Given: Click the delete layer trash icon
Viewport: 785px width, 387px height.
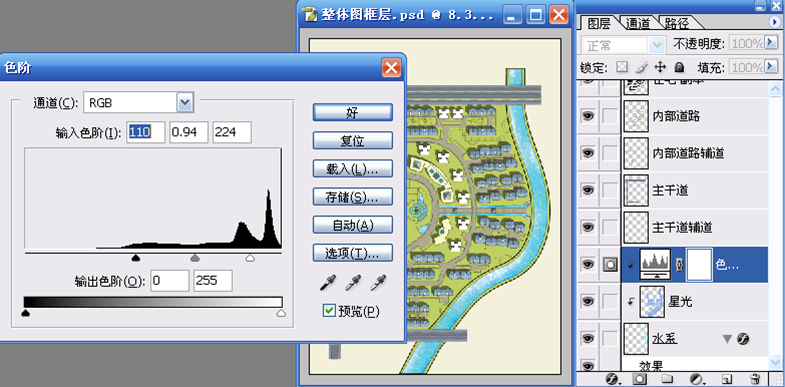Looking at the screenshot, I should 755,379.
